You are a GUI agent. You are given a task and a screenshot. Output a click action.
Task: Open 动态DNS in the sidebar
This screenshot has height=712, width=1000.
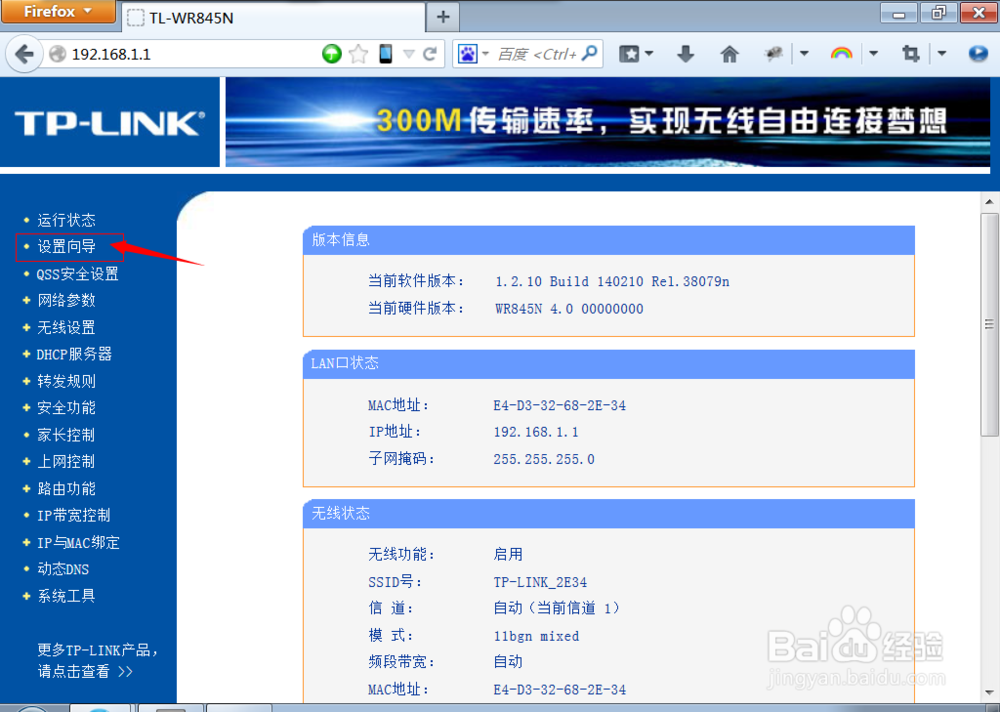point(63,569)
